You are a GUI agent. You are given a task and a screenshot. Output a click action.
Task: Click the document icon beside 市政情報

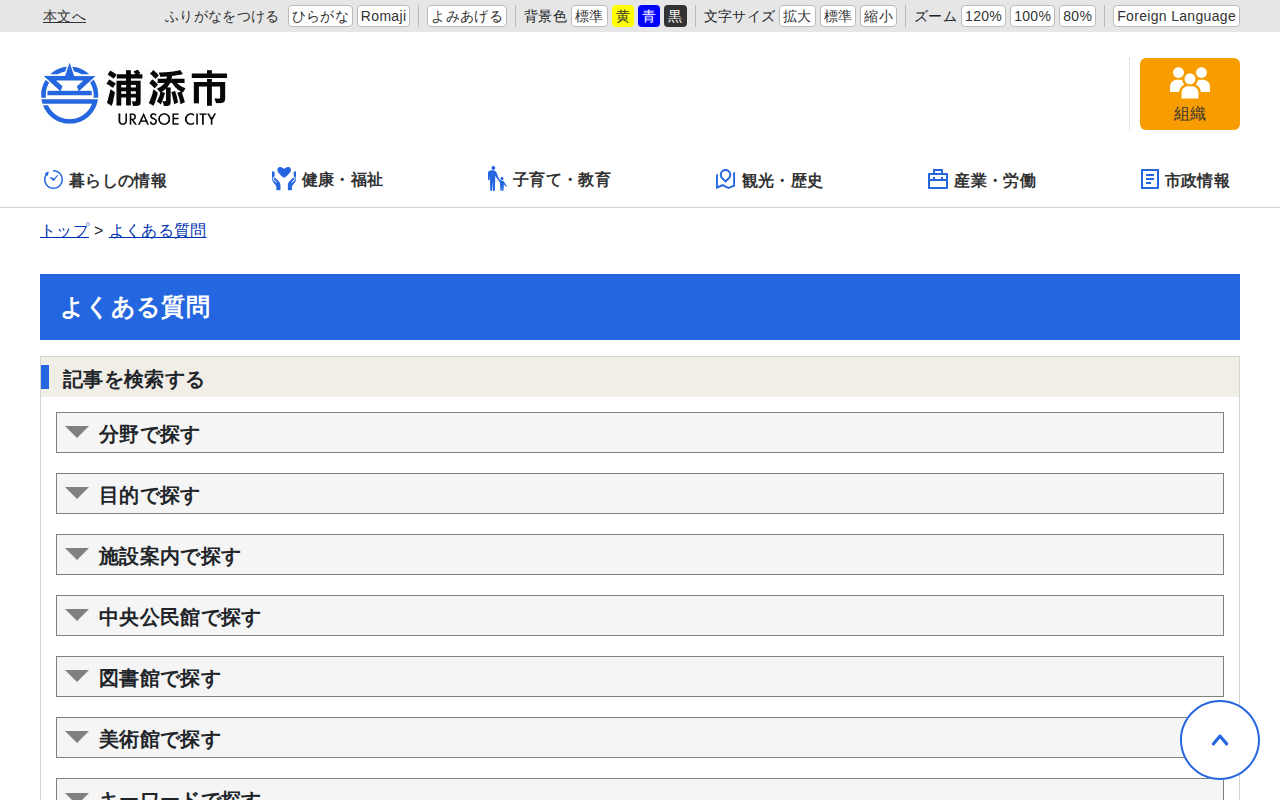(1150, 179)
